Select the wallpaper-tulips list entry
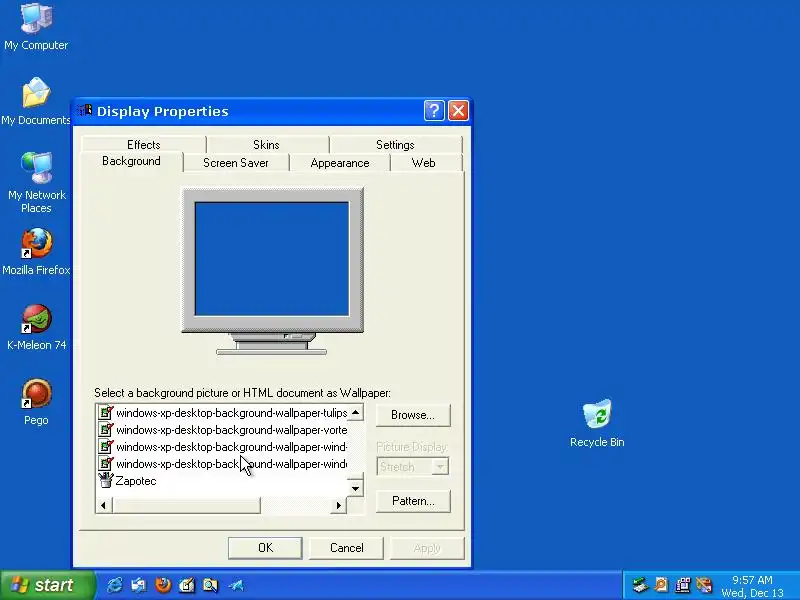Viewport: 800px width, 600px height. point(222,413)
